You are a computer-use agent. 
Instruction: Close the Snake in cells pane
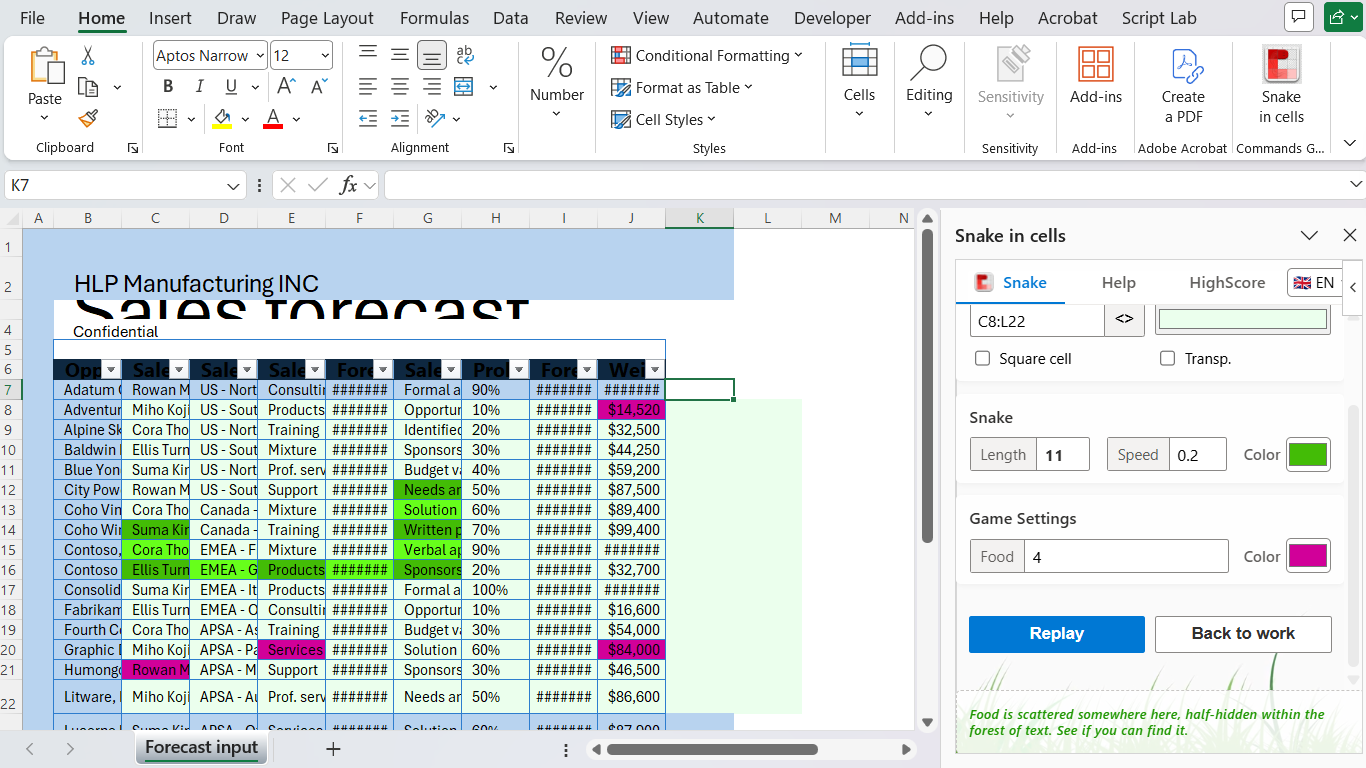1349,235
